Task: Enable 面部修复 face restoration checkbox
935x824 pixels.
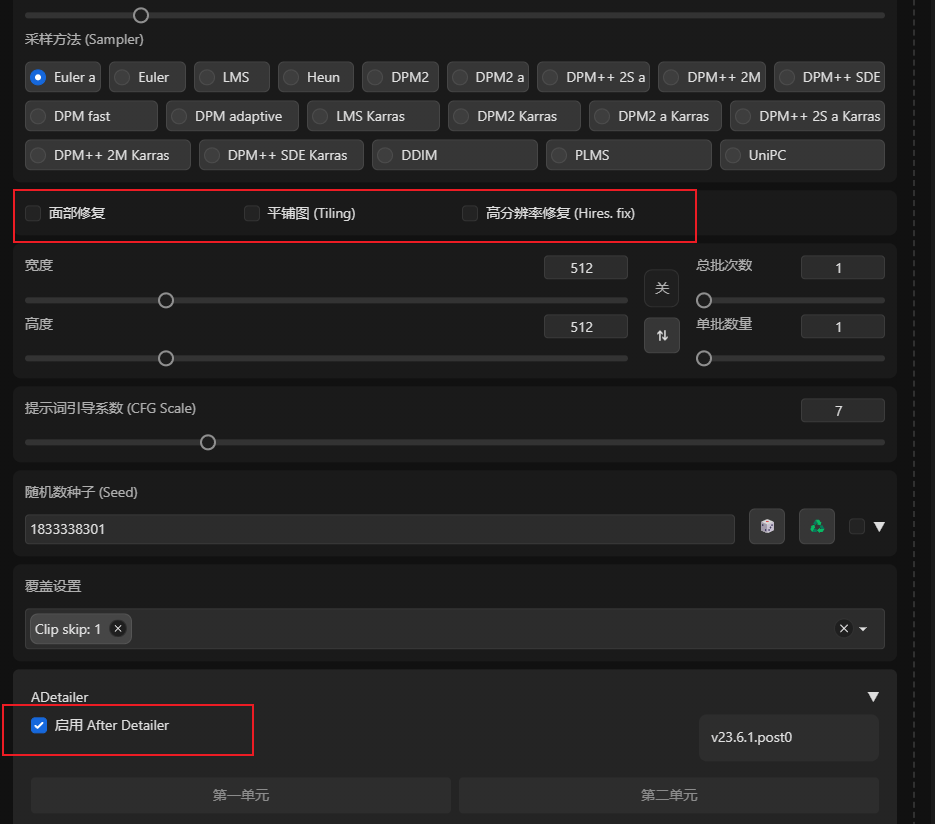Action: coord(33,213)
